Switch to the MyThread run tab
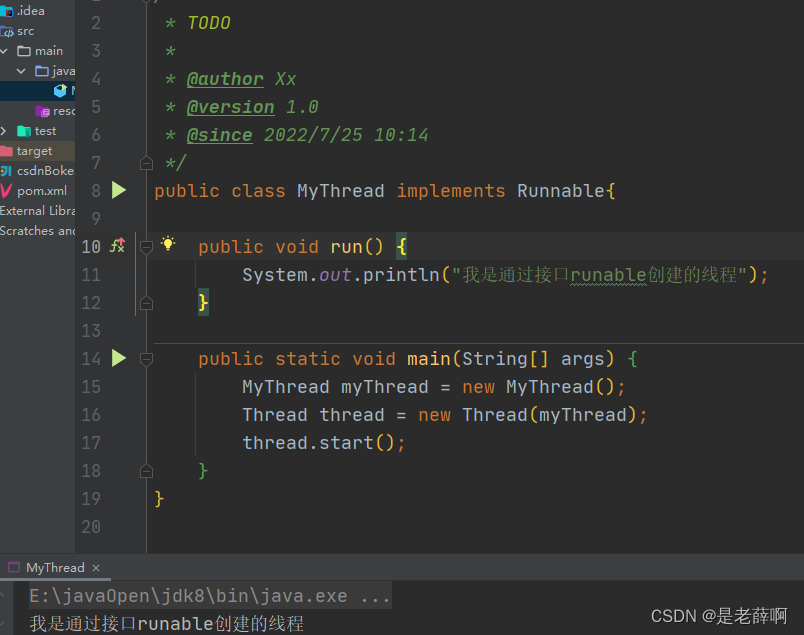This screenshot has height=635, width=804. (55, 567)
